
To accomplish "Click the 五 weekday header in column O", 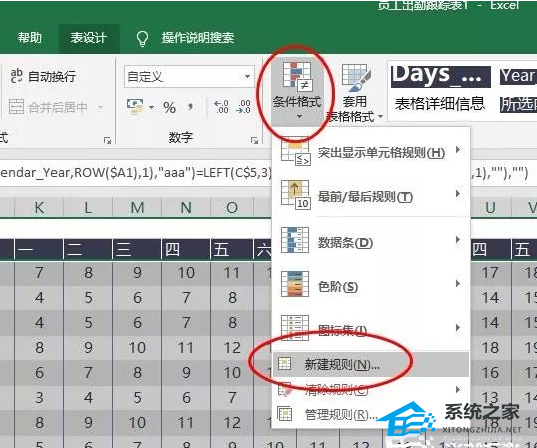I will (x=232, y=249).
